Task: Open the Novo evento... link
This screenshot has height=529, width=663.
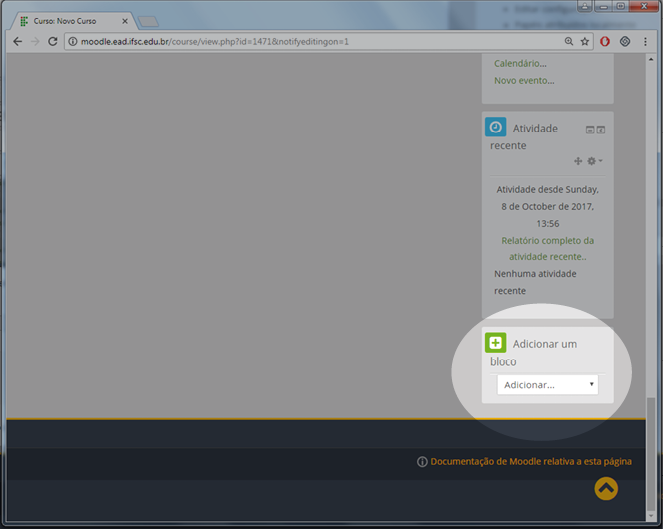Action: 524,81
